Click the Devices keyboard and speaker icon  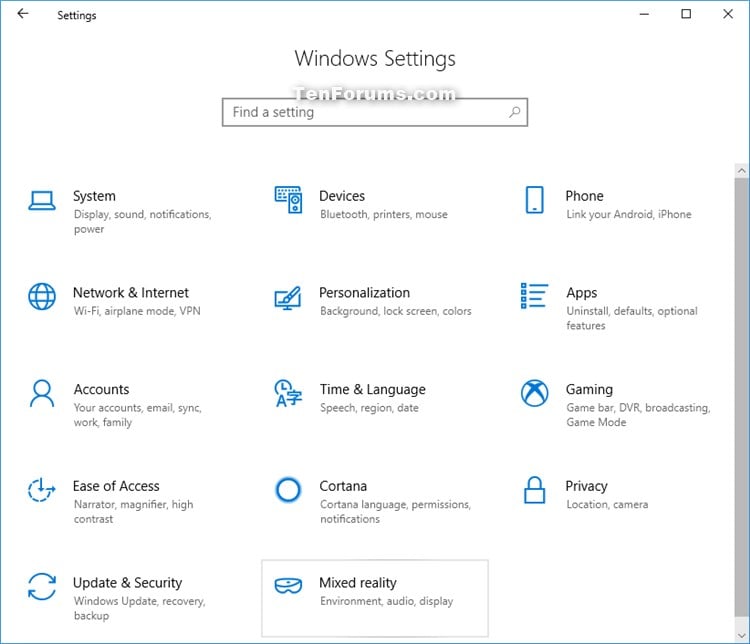click(x=288, y=200)
